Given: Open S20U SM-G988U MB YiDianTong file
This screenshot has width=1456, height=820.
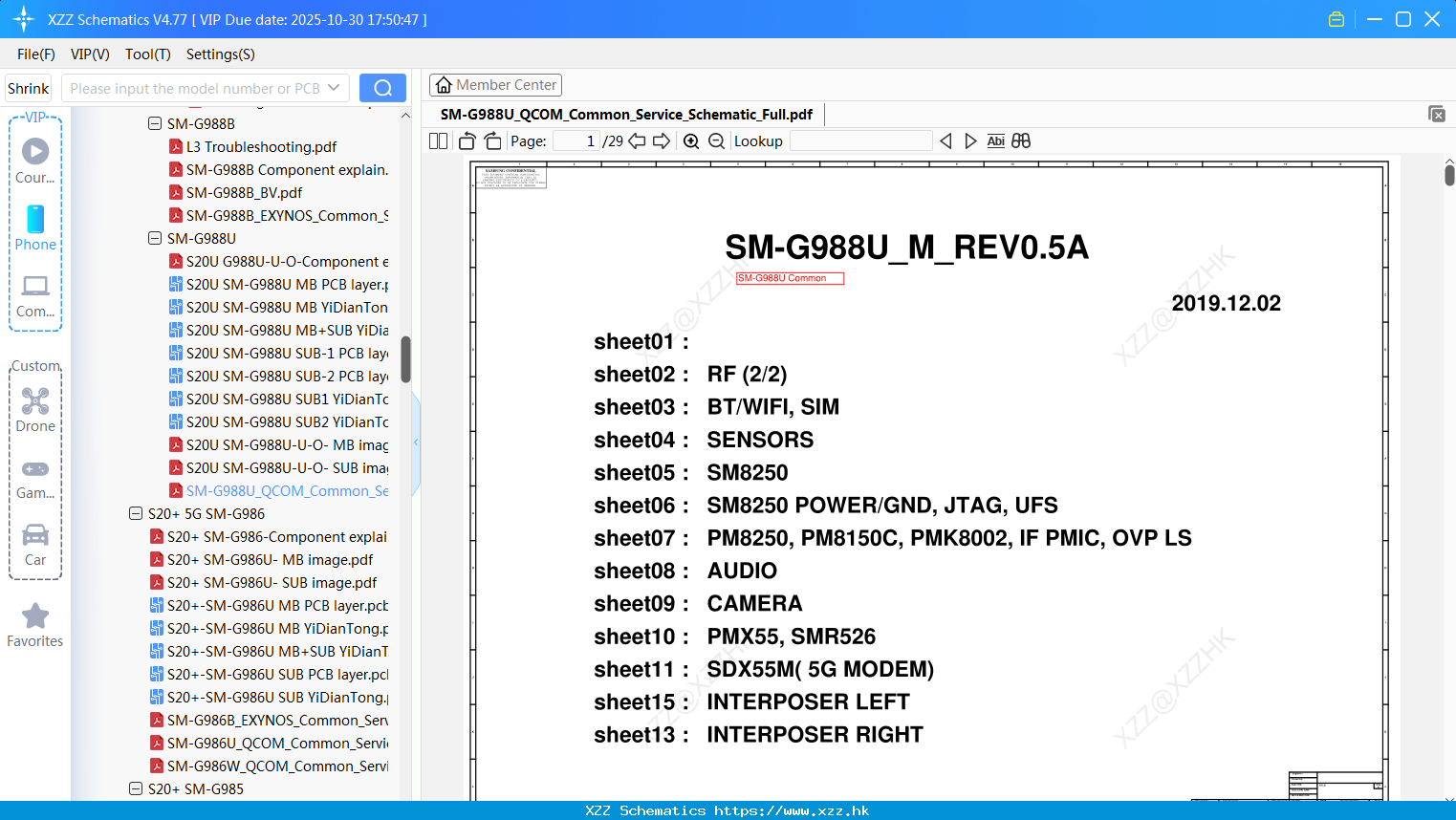Looking at the screenshot, I should (x=278, y=307).
